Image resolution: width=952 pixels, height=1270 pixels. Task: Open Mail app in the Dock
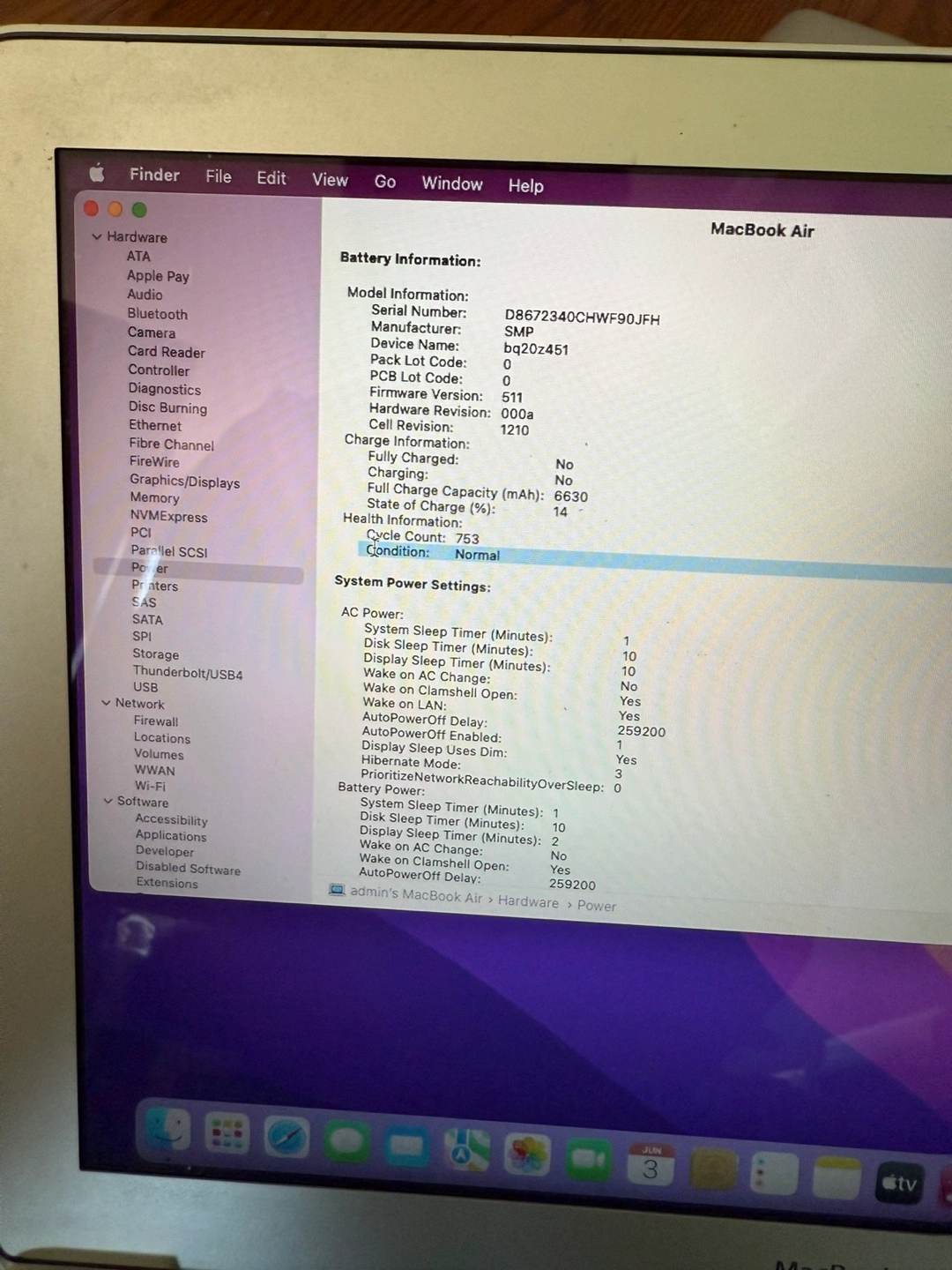406,1147
